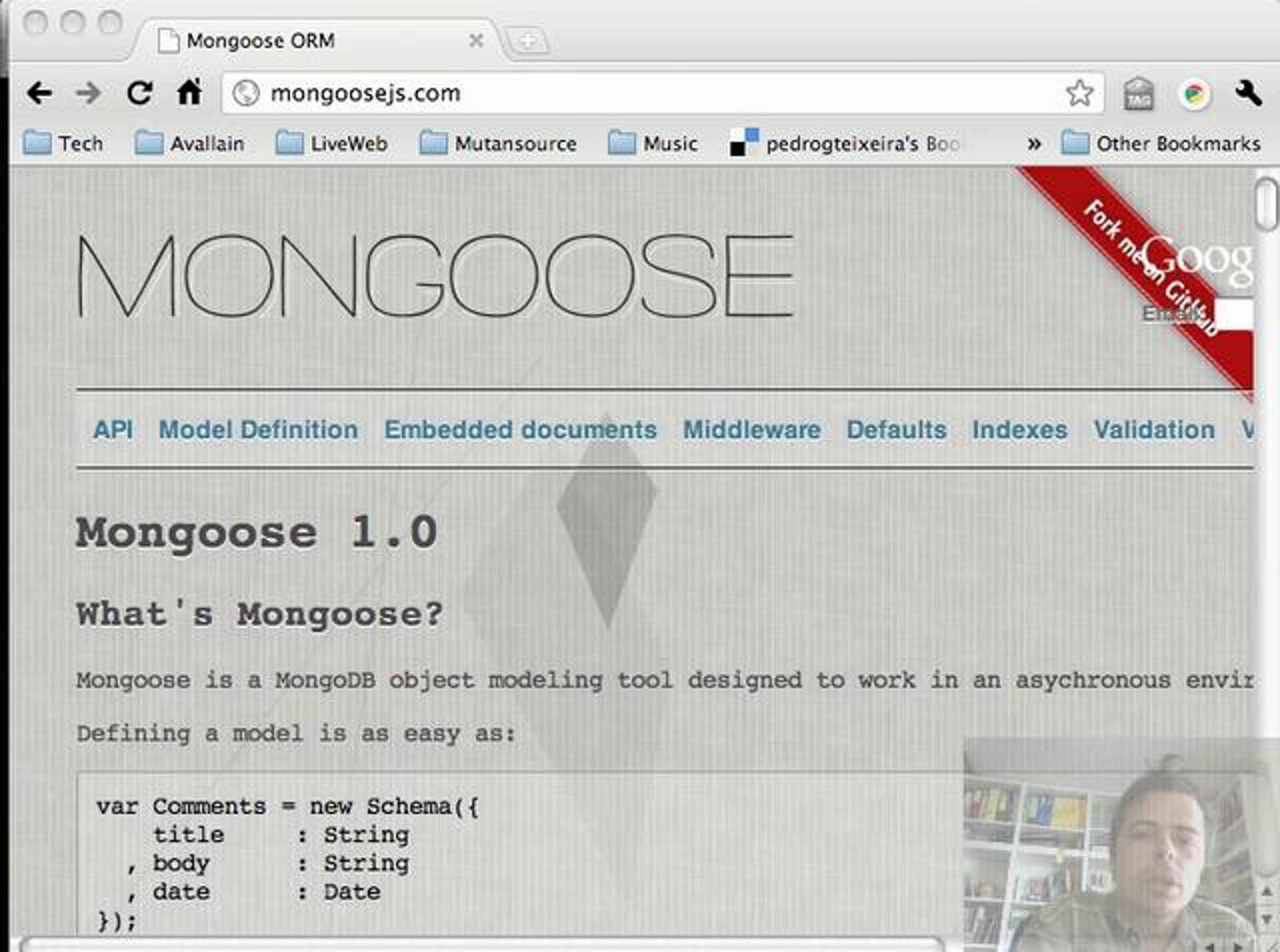Click the forward navigation arrow

coord(89,93)
